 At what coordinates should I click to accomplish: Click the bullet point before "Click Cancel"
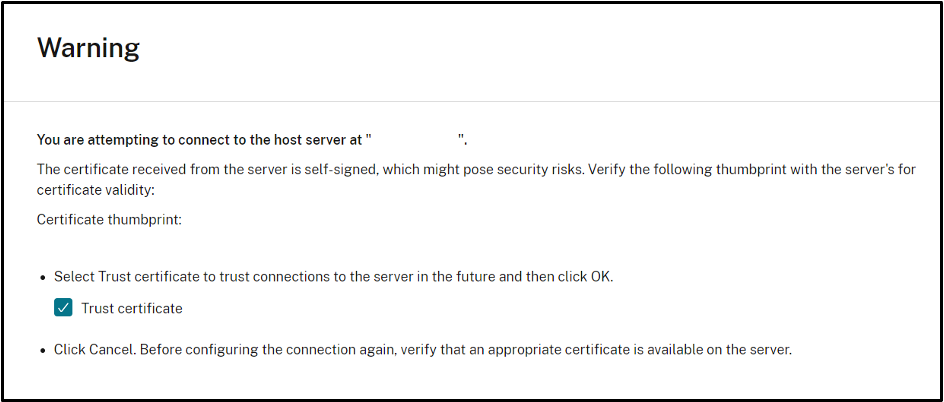pos(42,351)
